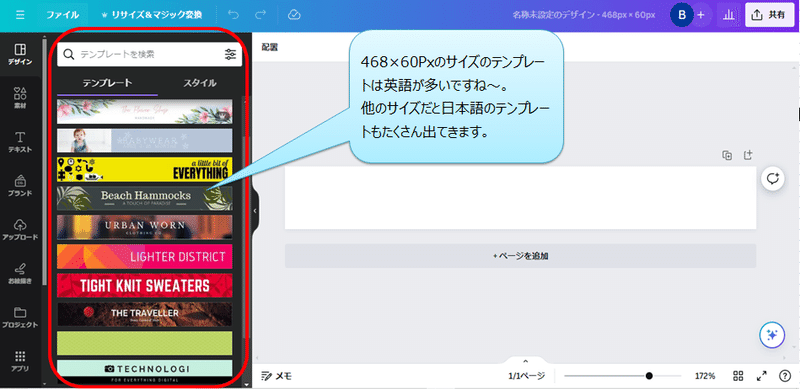Switch to the スタイル tab
Screen dimensions: 800x389
click(x=200, y=83)
